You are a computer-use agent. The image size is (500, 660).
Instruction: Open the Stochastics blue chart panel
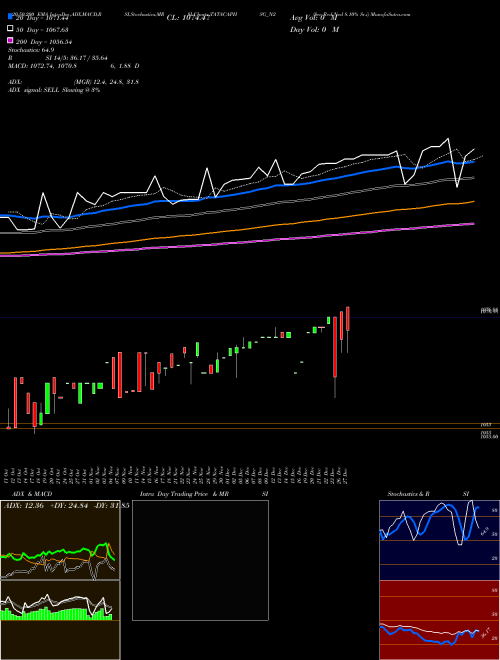click(x=439, y=540)
